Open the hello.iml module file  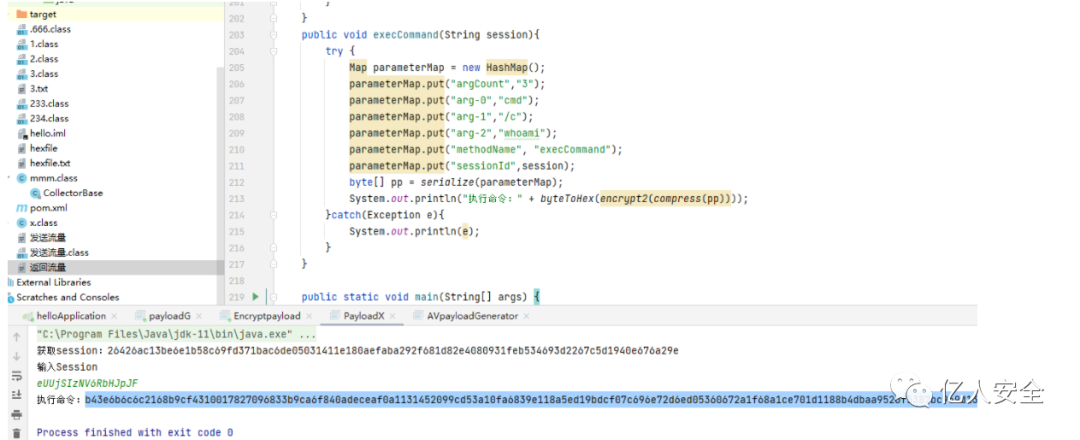pyautogui.click(x=48, y=134)
